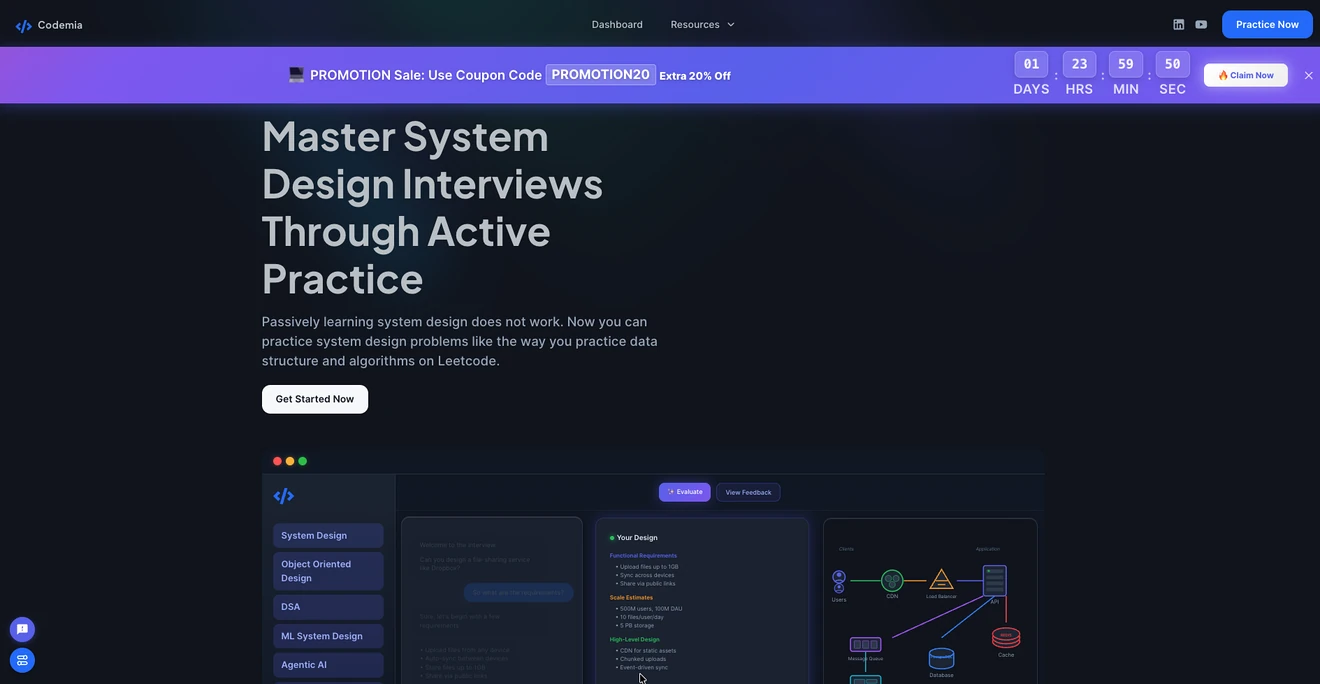
Task: Click the View Feedback button in mockup
Action: coord(748,492)
